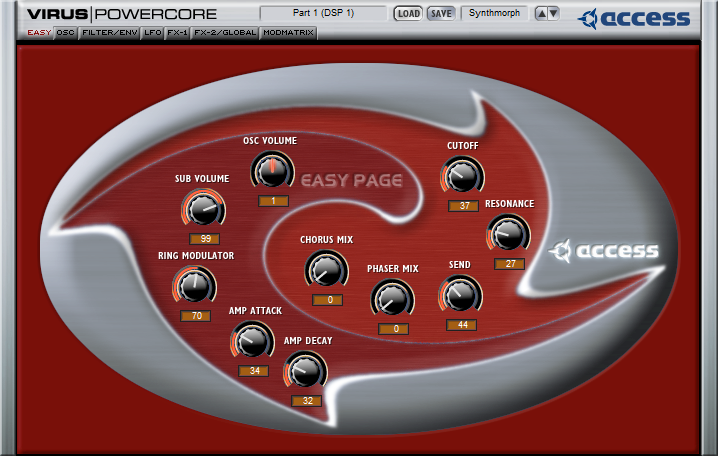The width and height of the screenshot is (718, 456).
Task: Click the SAVE button
Action: [440, 14]
